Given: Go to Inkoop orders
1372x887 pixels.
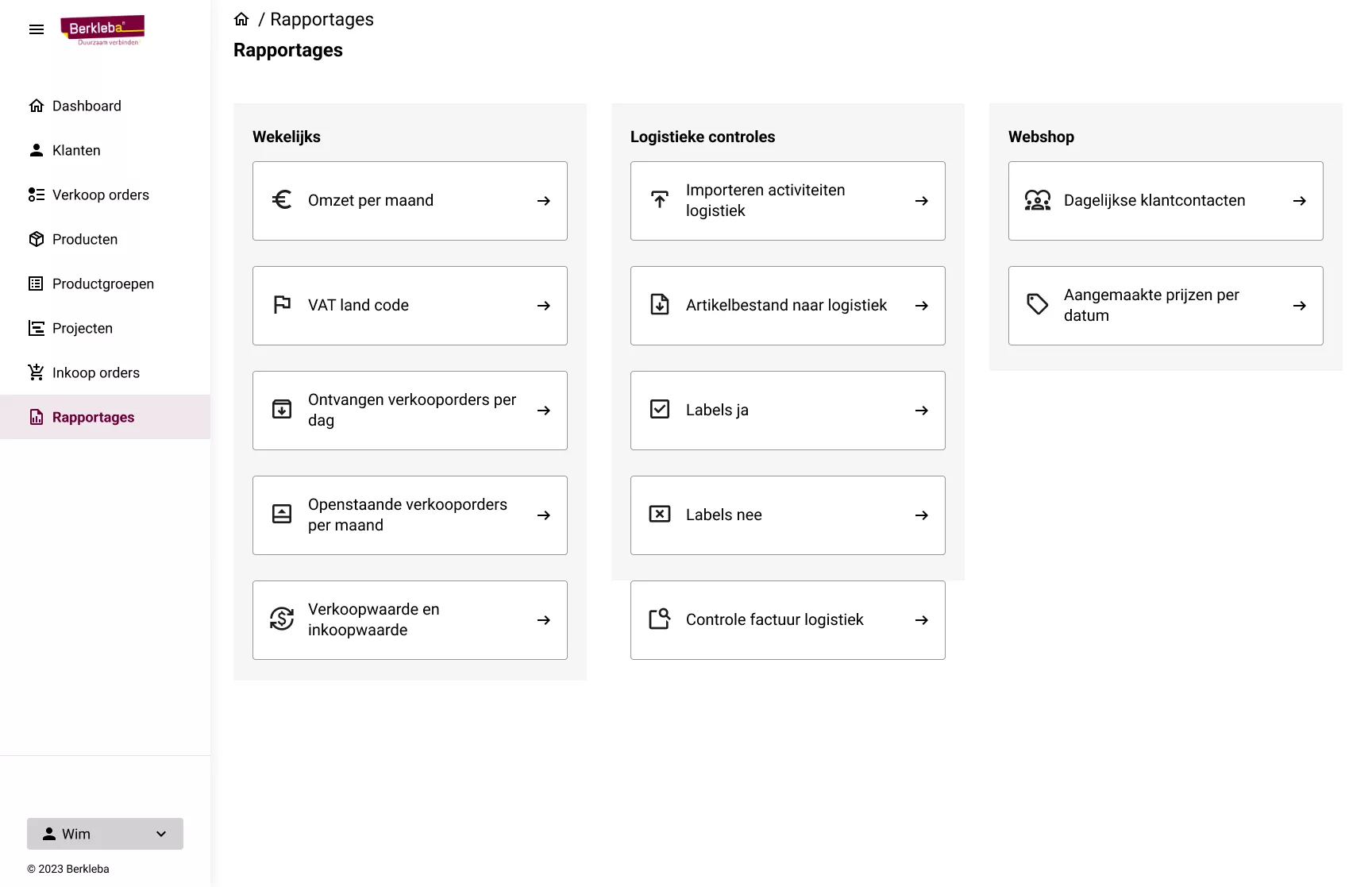Looking at the screenshot, I should (105, 372).
